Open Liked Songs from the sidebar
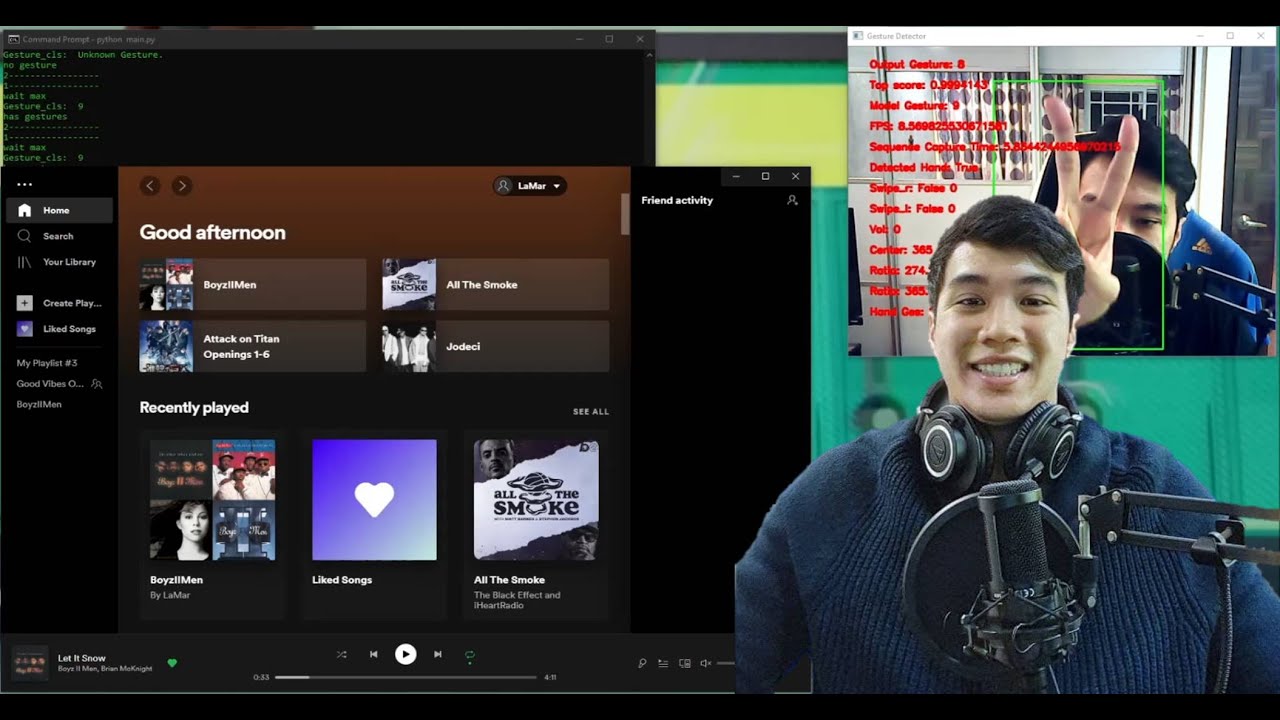1280x720 pixels. (59, 329)
